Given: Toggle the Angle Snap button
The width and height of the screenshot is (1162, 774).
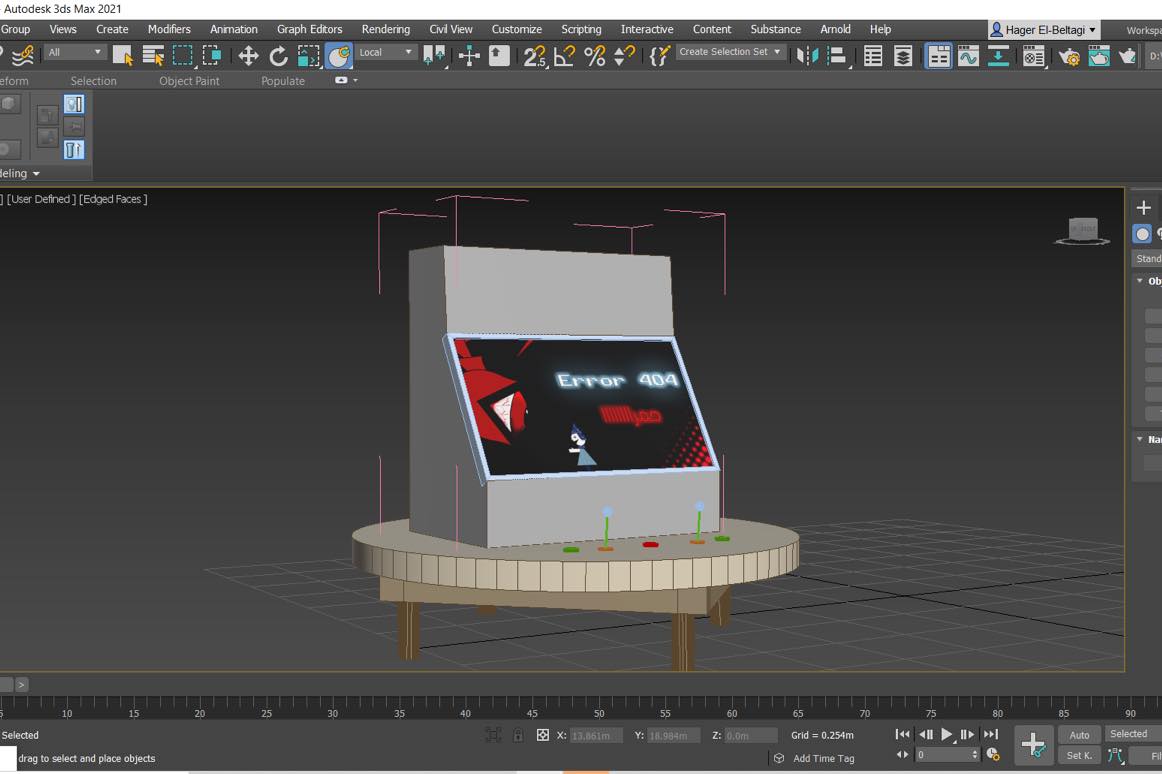Looking at the screenshot, I should pos(564,56).
